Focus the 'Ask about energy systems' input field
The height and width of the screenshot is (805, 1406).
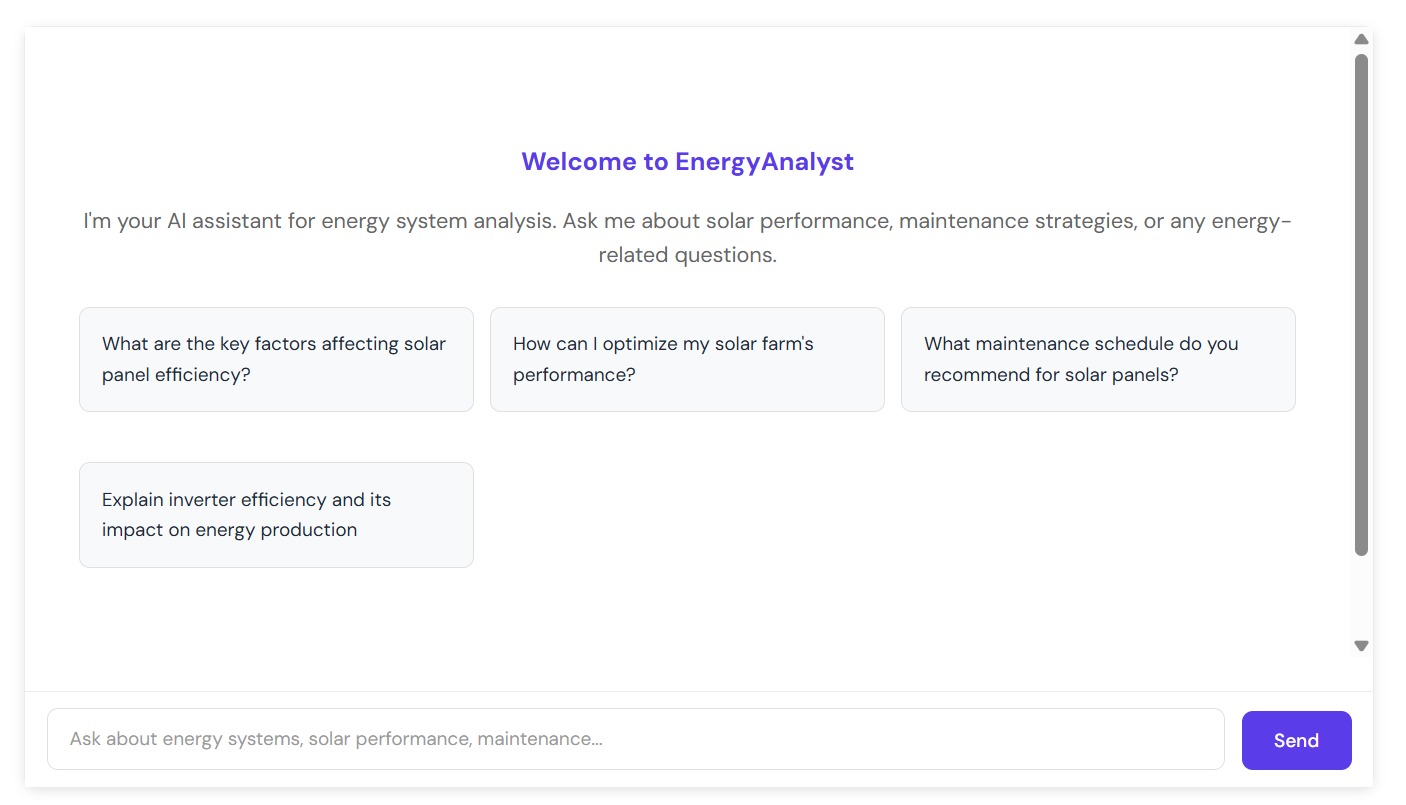(635, 739)
